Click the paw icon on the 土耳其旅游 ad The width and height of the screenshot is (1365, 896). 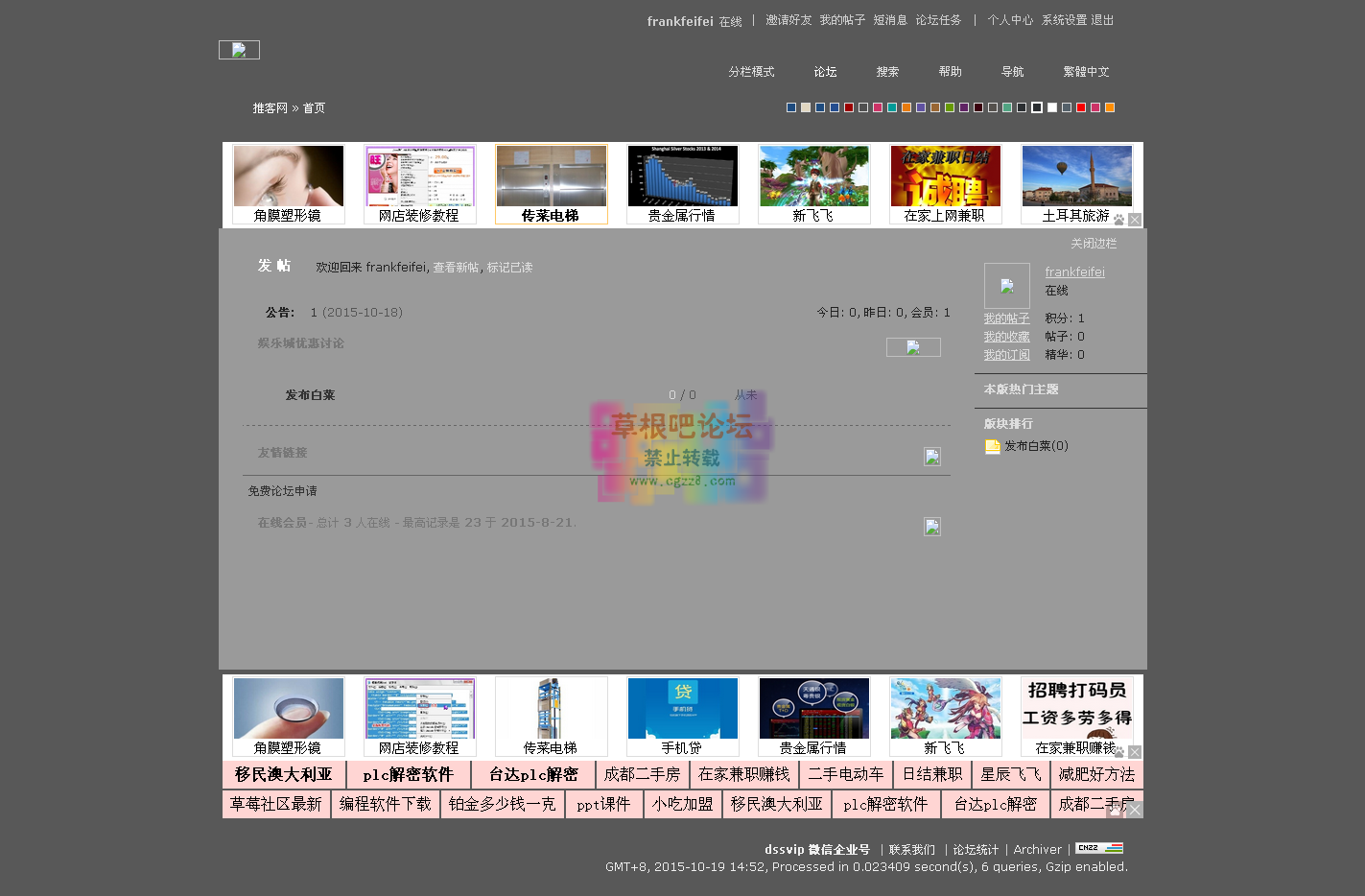coord(1118,220)
